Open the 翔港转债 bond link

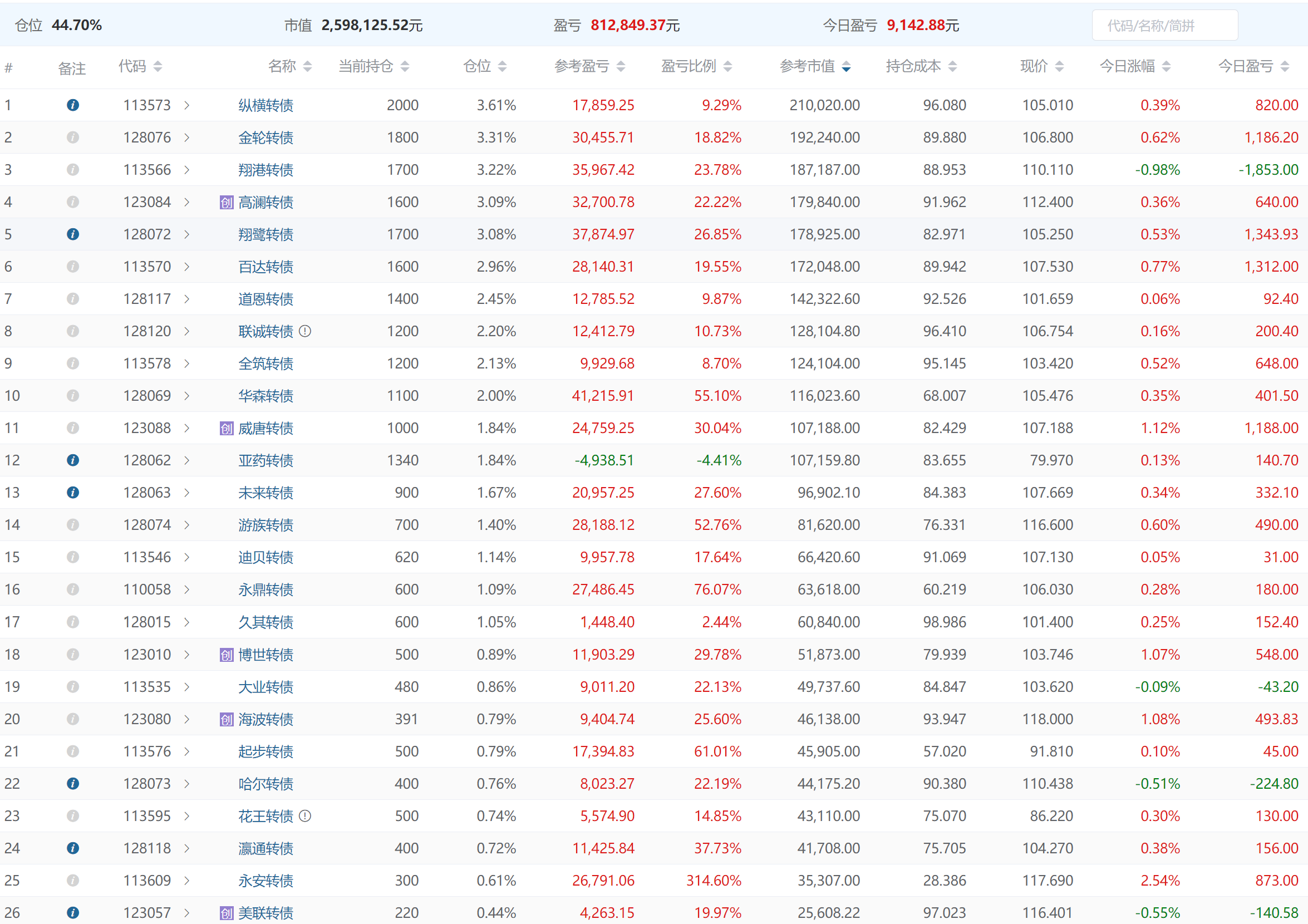click(x=265, y=170)
